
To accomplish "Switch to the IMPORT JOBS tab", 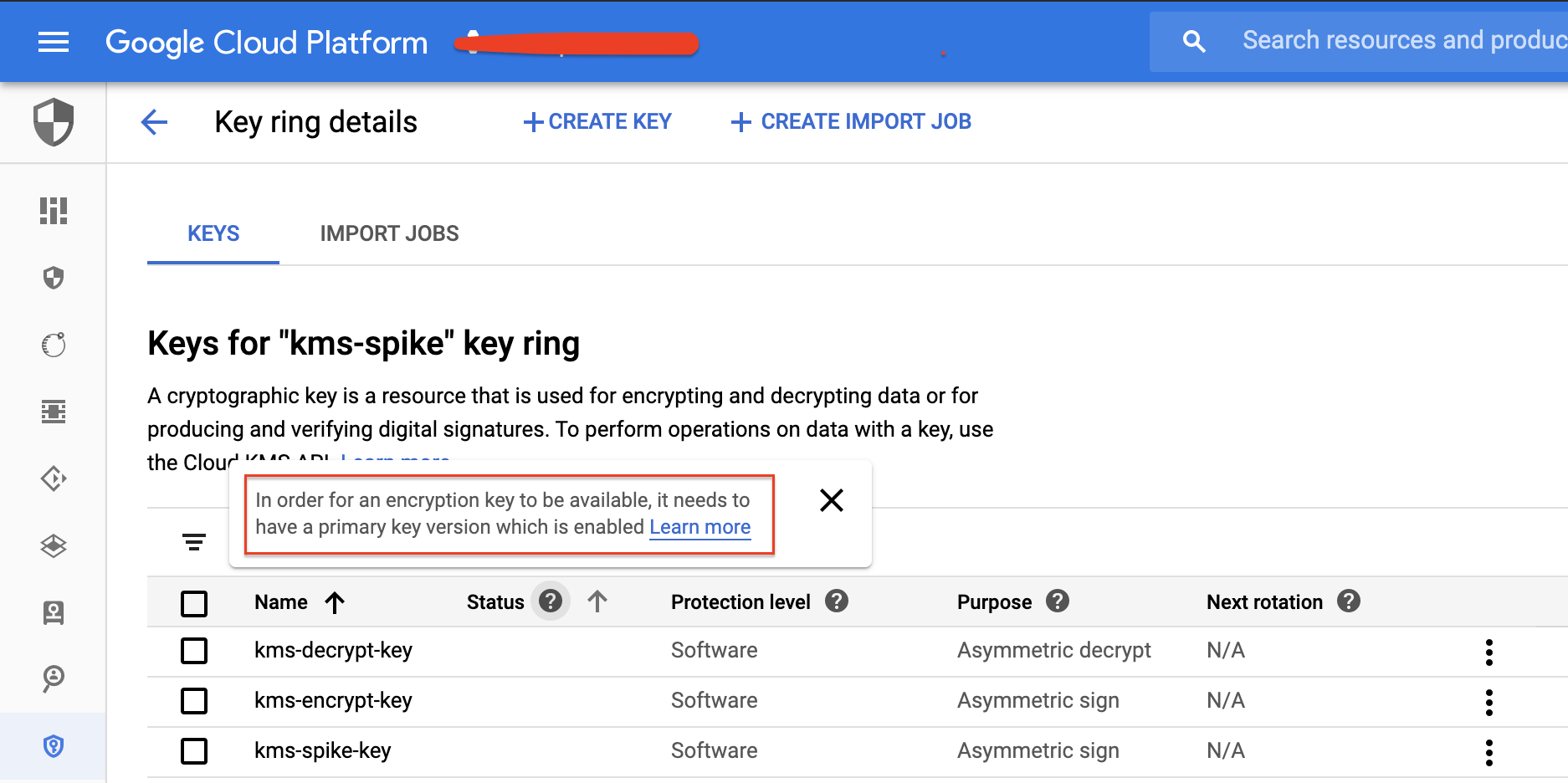I will point(388,233).
